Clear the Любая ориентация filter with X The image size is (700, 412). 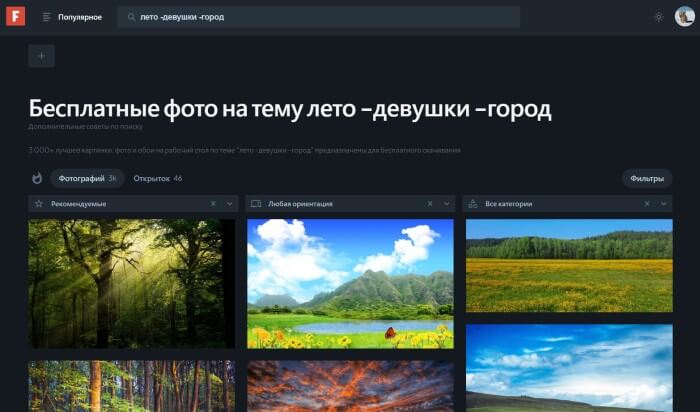pyautogui.click(x=430, y=204)
